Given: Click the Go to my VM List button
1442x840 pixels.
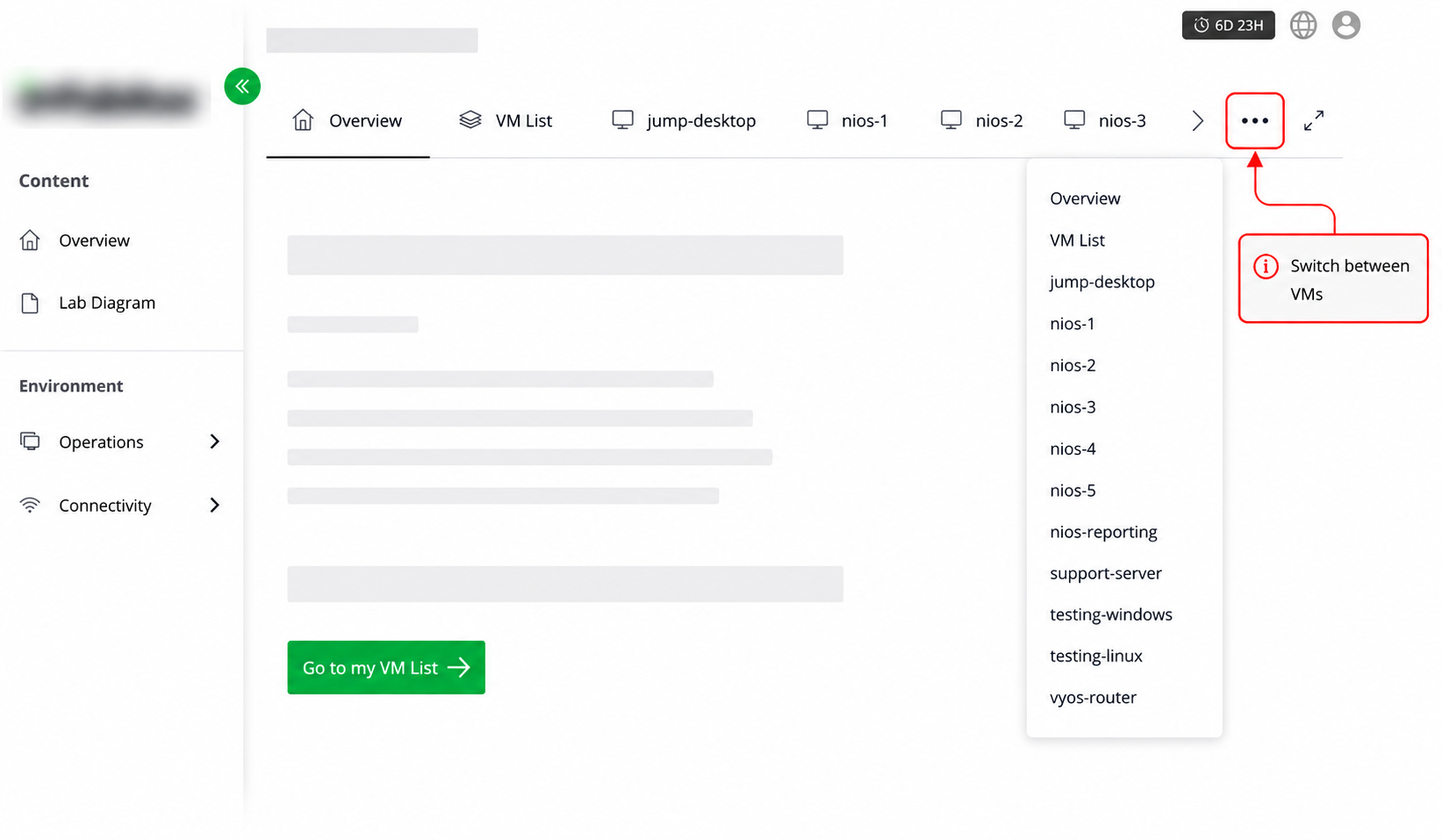Looking at the screenshot, I should point(386,667).
